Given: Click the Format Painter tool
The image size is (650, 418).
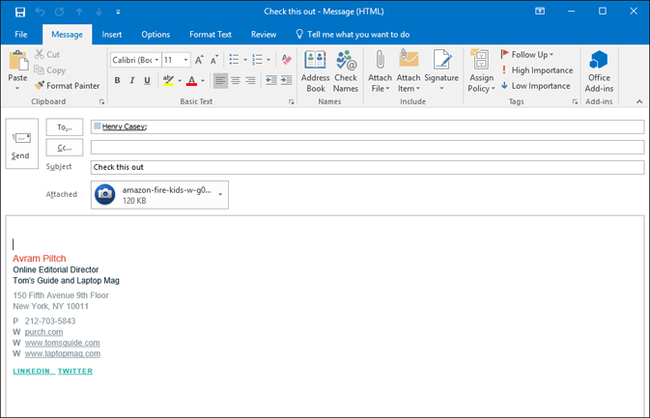Looking at the screenshot, I should pos(66,86).
